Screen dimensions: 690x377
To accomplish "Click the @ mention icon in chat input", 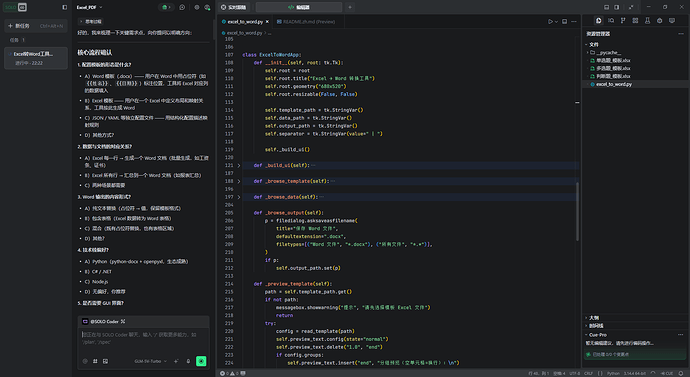I will tap(85, 361).
